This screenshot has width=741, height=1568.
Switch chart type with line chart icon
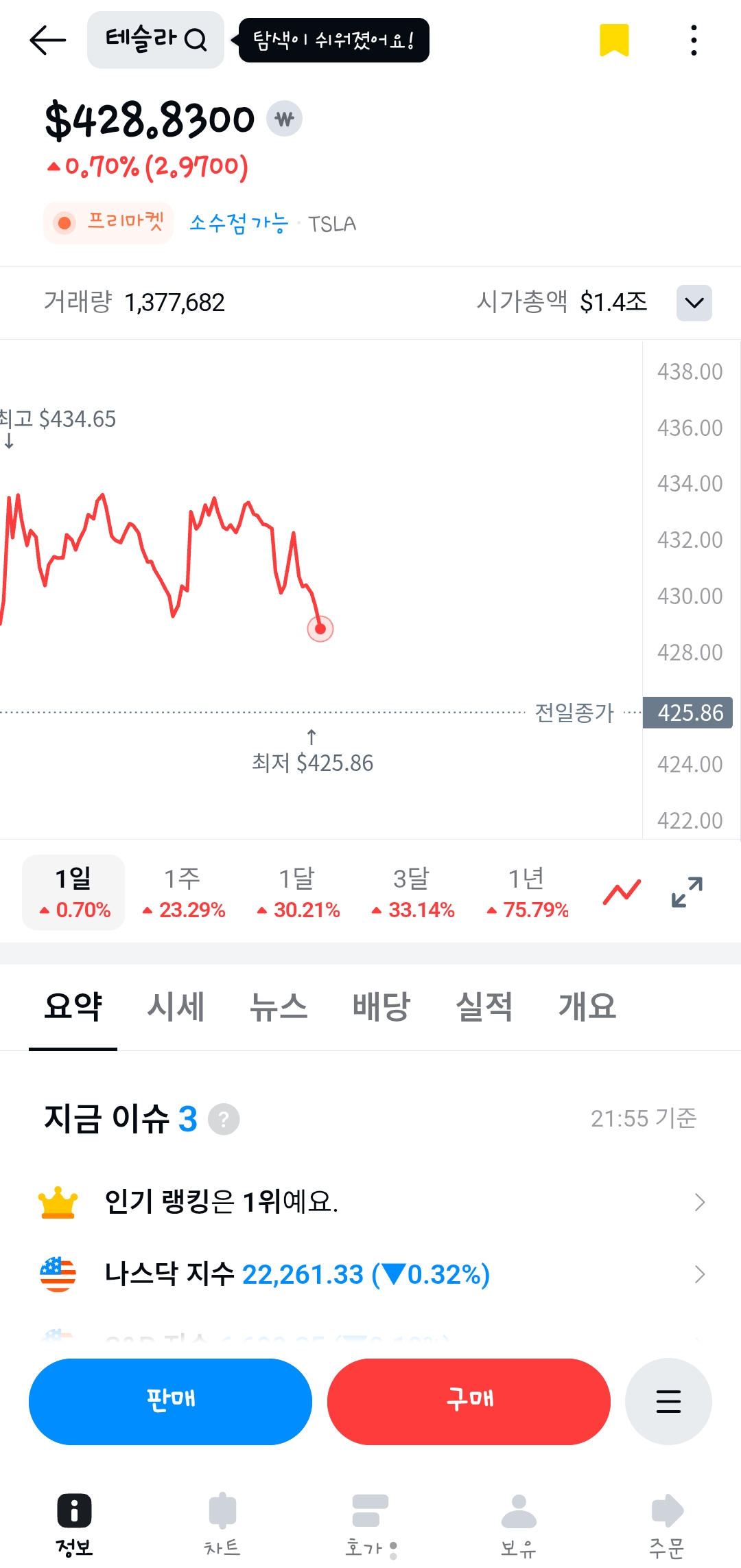click(622, 892)
